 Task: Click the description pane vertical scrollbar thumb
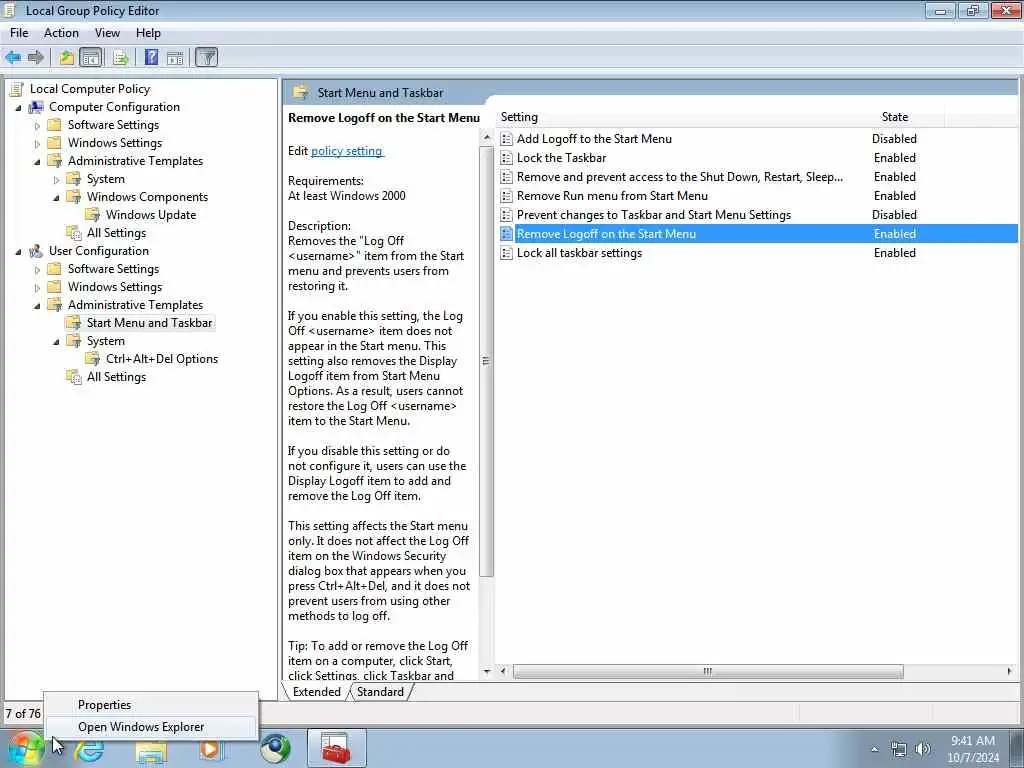[x=487, y=361]
